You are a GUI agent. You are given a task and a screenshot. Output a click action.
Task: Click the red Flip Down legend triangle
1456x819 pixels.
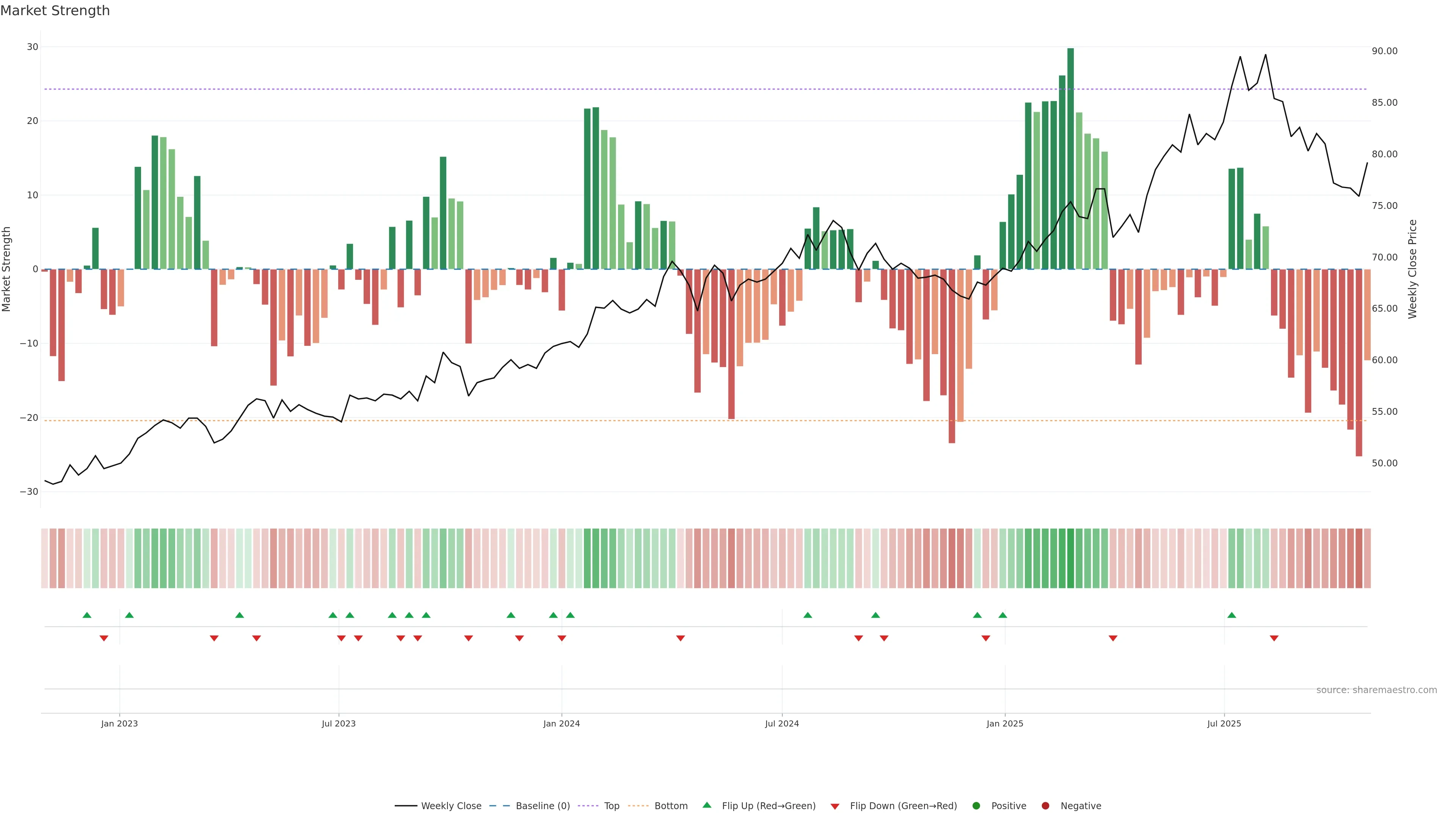(x=835, y=806)
